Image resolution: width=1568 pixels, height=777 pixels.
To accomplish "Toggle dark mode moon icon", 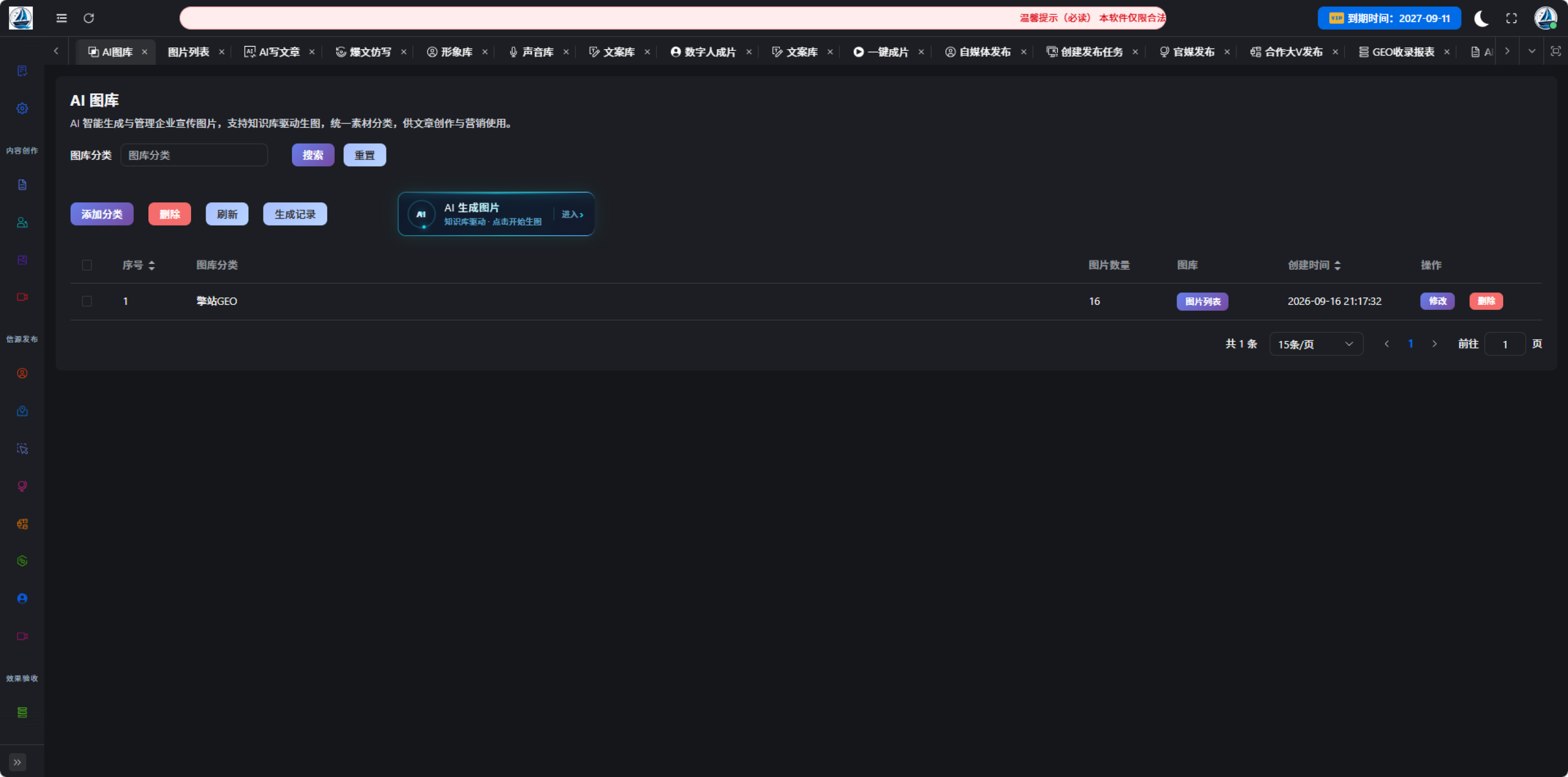I will (x=1482, y=18).
